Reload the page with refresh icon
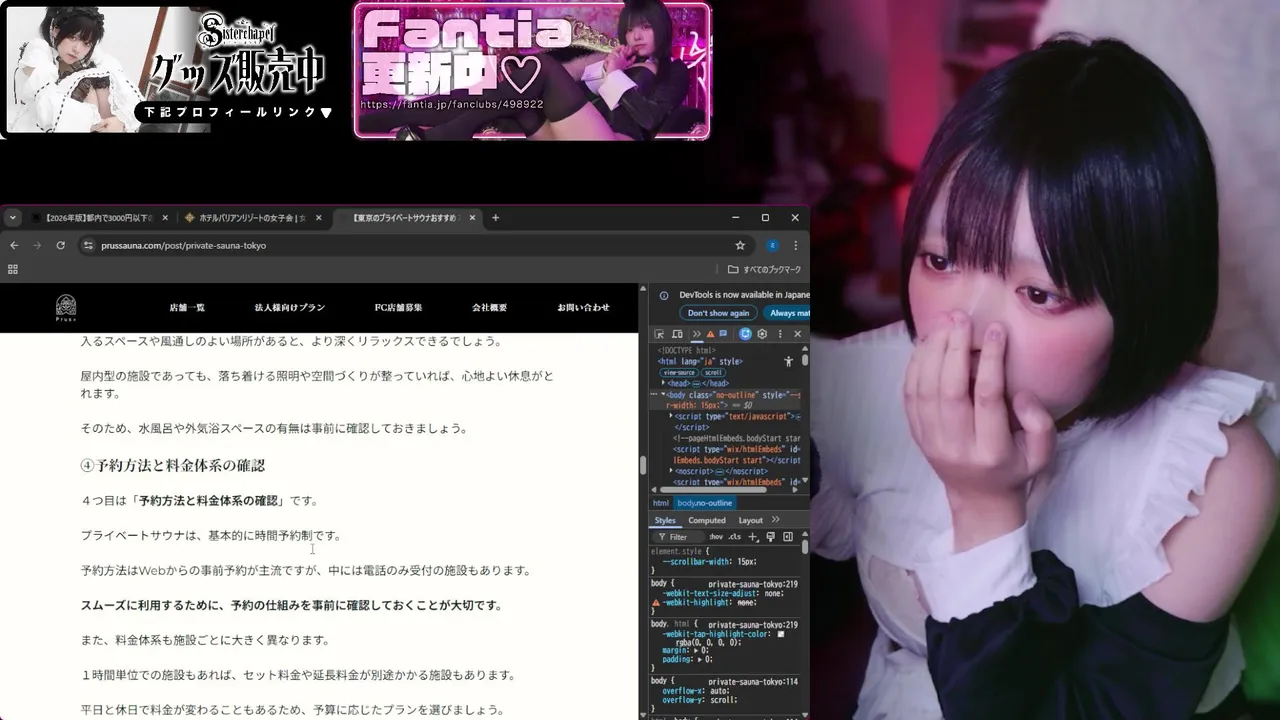The height and width of the screenshot is (720, 1280). pyautogui.click(x=60, y=245)
